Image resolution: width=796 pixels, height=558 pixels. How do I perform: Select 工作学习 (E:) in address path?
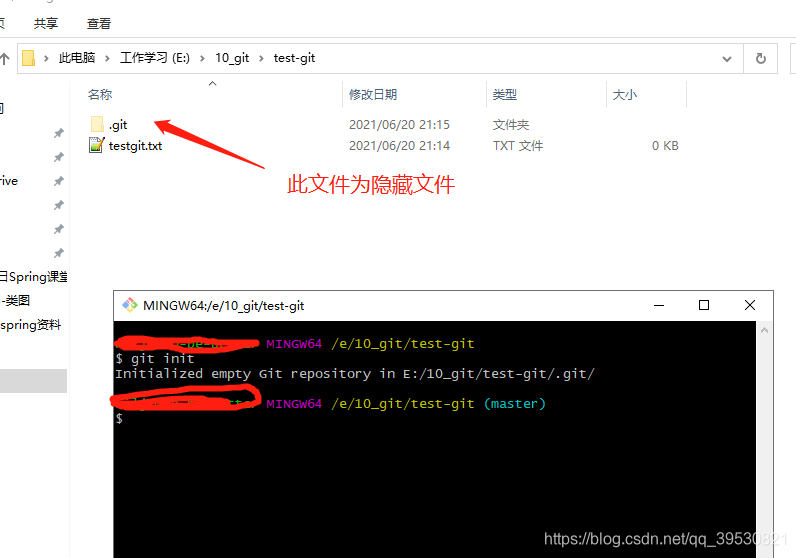point(154,58)
